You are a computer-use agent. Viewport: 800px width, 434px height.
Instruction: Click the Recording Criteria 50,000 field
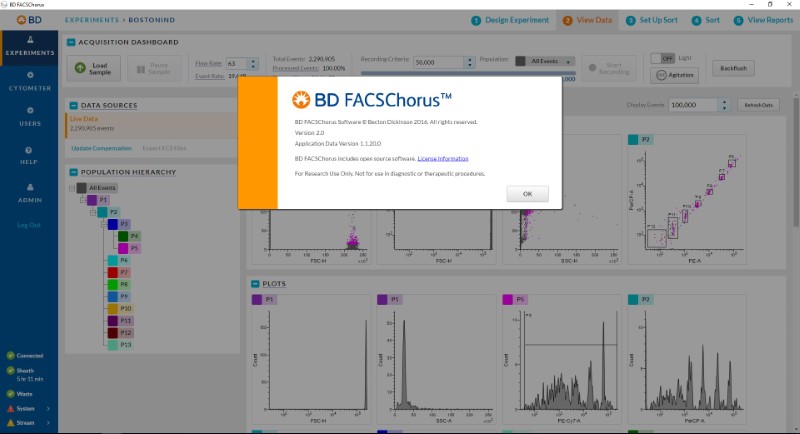[x=439, y=62]
